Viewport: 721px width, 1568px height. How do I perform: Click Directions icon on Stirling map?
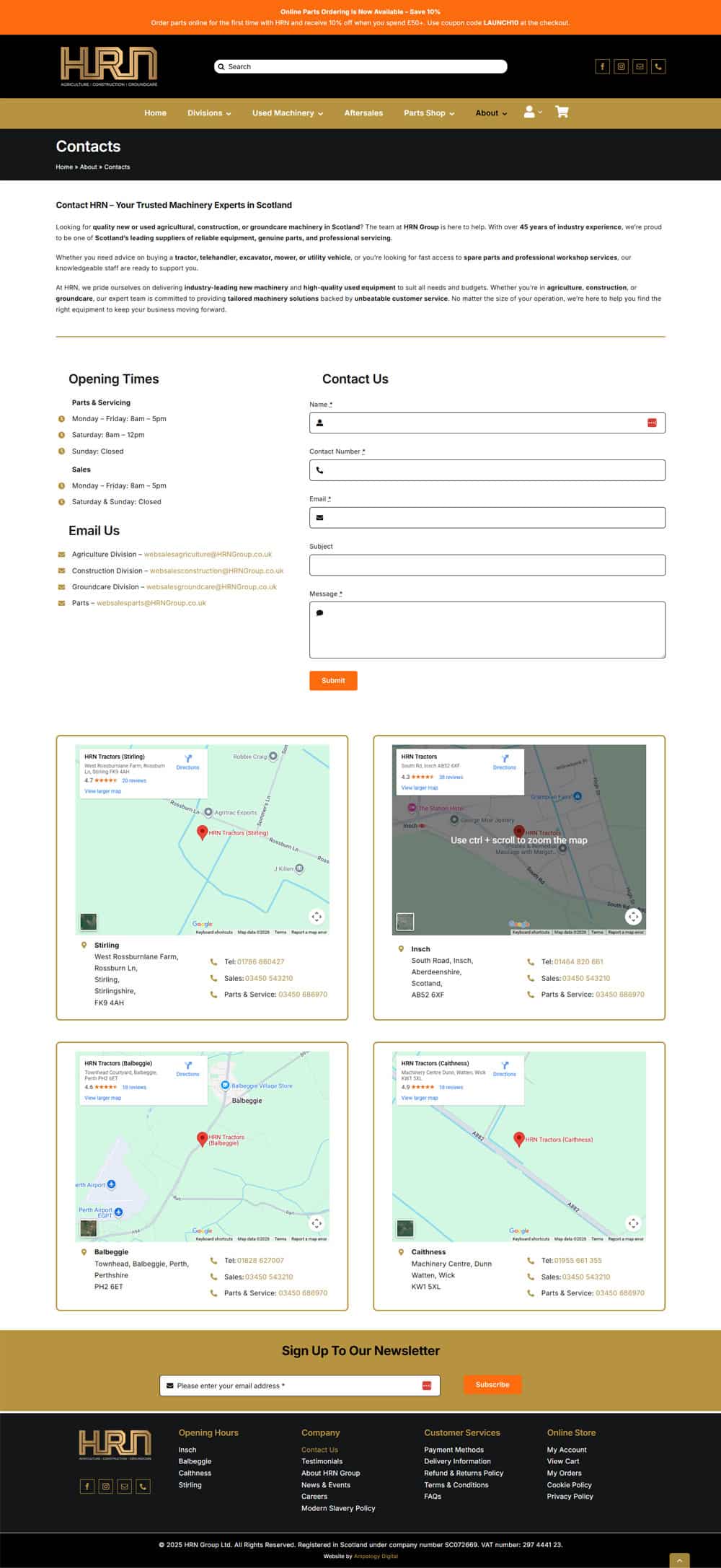tap(187, 761)
